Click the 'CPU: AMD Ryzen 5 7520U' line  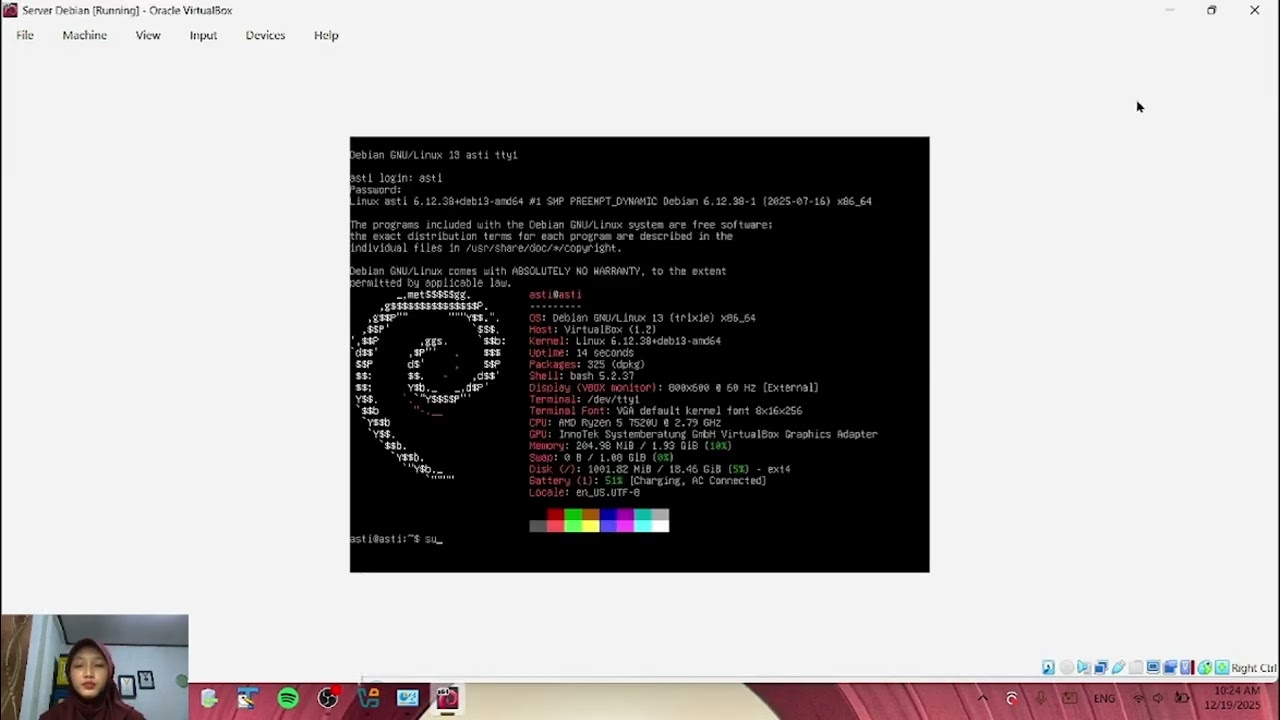625,423
